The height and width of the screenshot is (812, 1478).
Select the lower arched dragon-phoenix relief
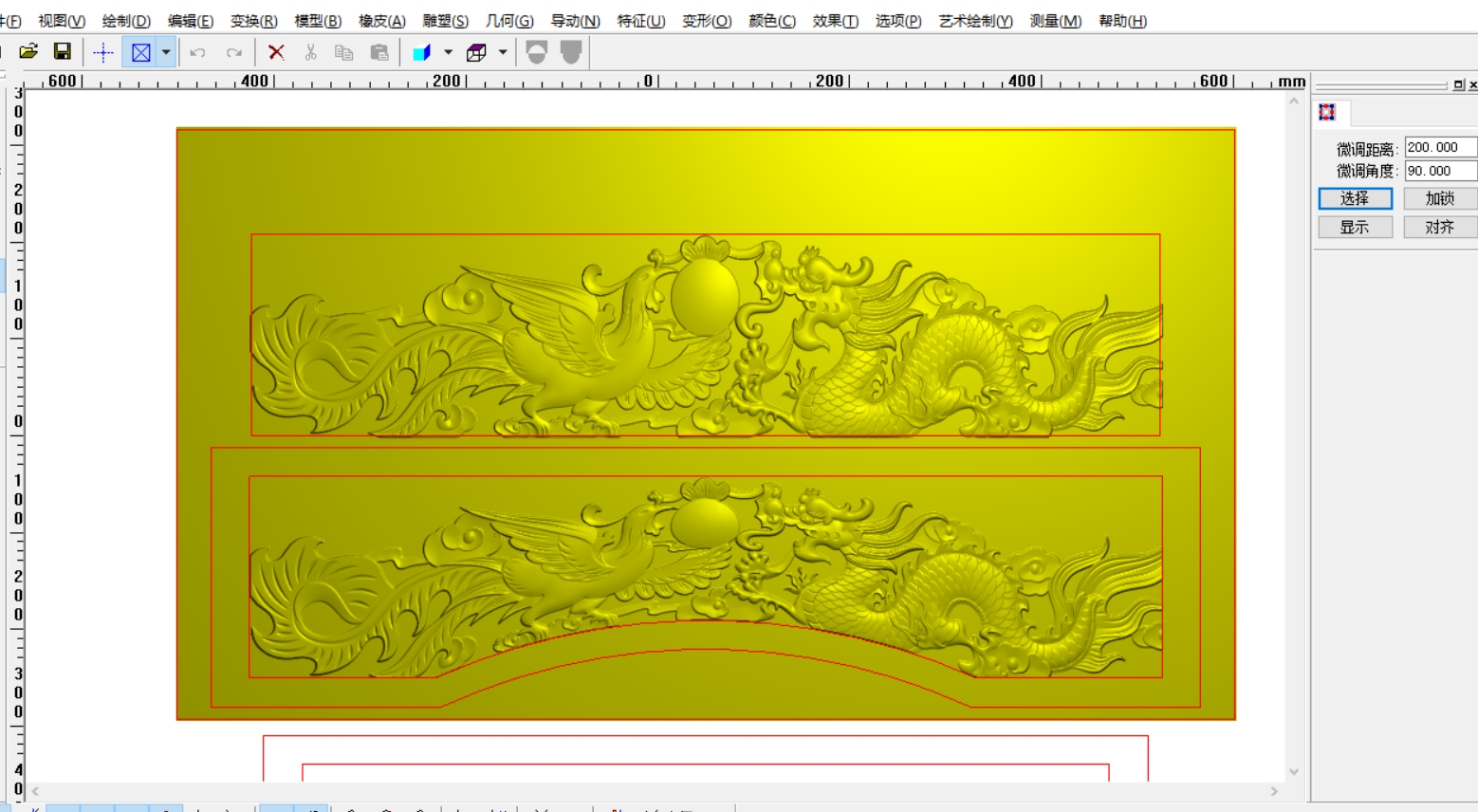(706, 577)
